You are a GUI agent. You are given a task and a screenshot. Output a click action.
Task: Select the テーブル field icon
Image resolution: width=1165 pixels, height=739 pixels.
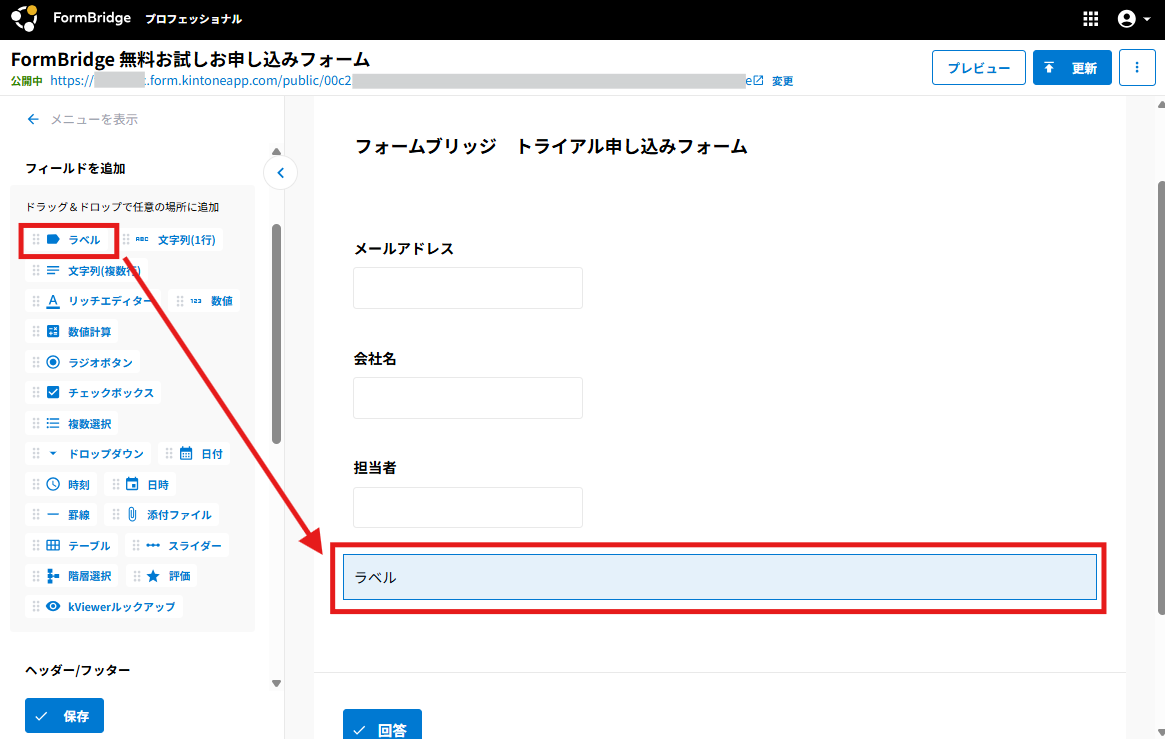point(53,545)
